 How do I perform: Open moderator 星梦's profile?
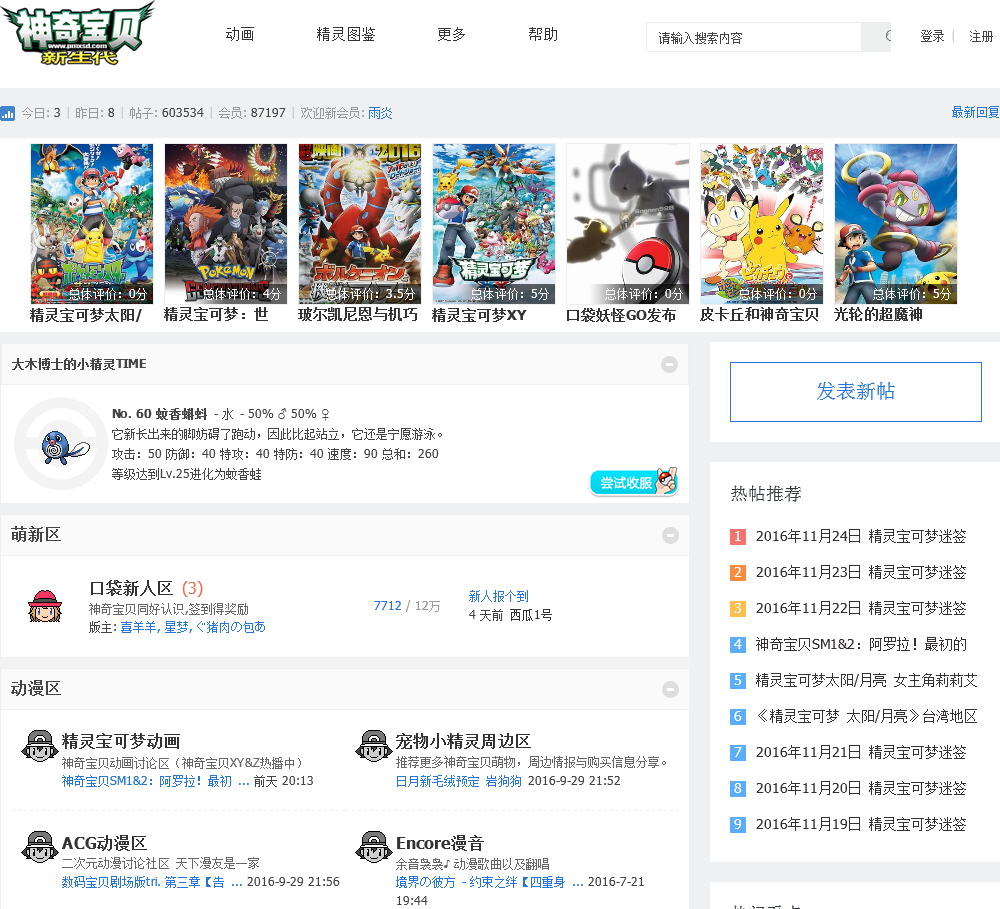coord(177,627)
